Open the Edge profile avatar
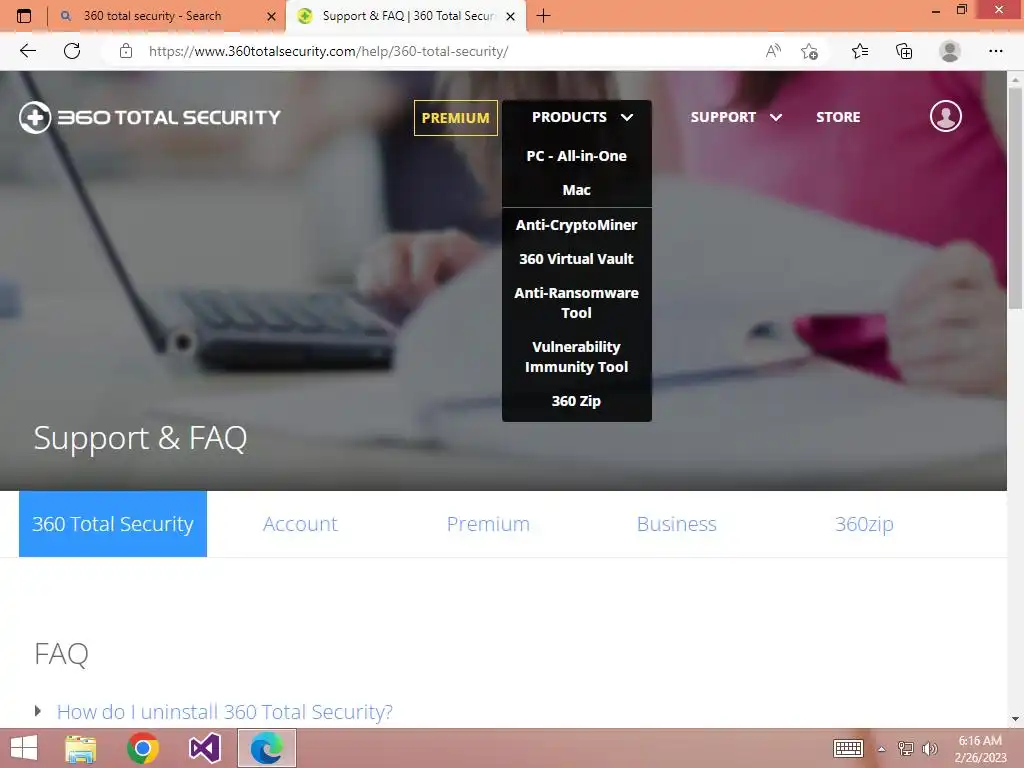Screen dimensions: 1024x768 950,51
